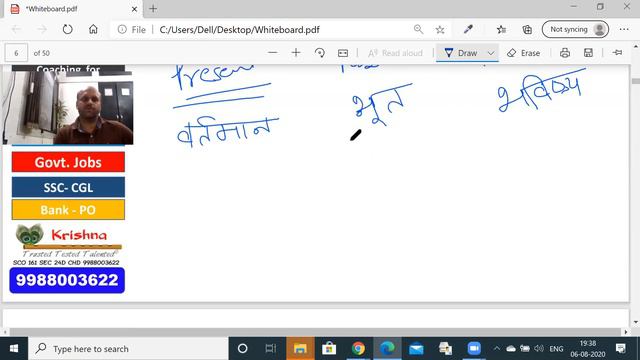Select the Draw tool

[x=461, y=53]
